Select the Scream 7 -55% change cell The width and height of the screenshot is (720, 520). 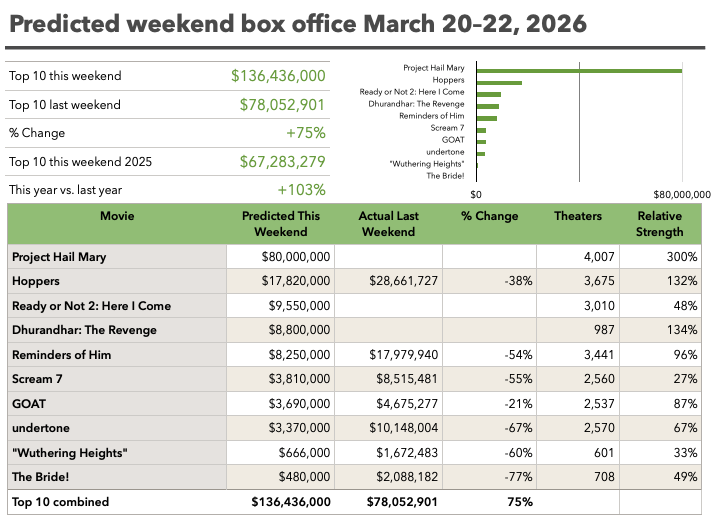(489, 379)
